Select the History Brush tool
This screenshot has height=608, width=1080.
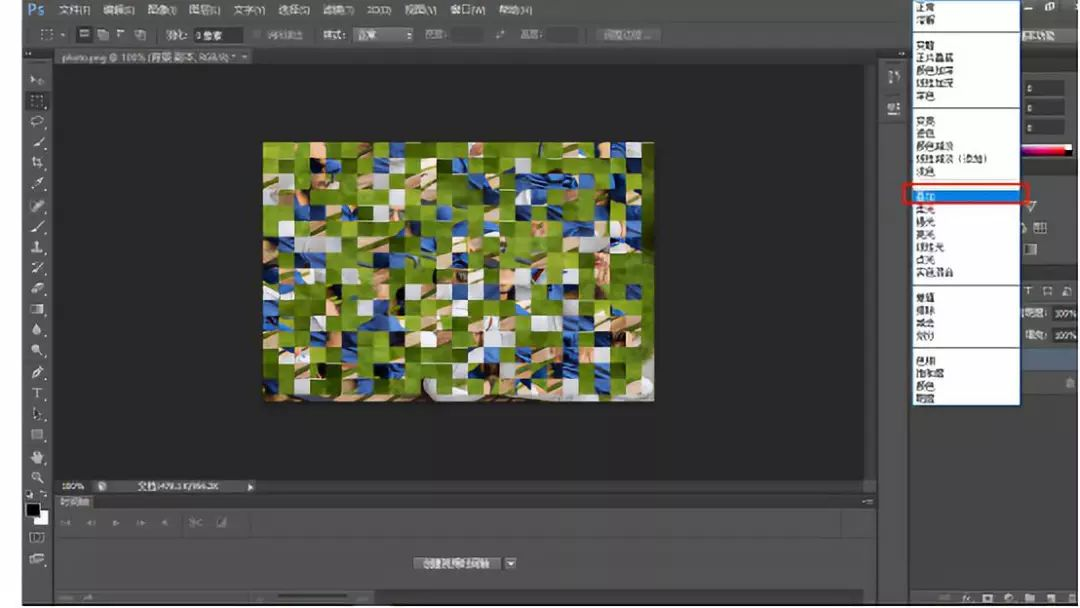(37, 267)
